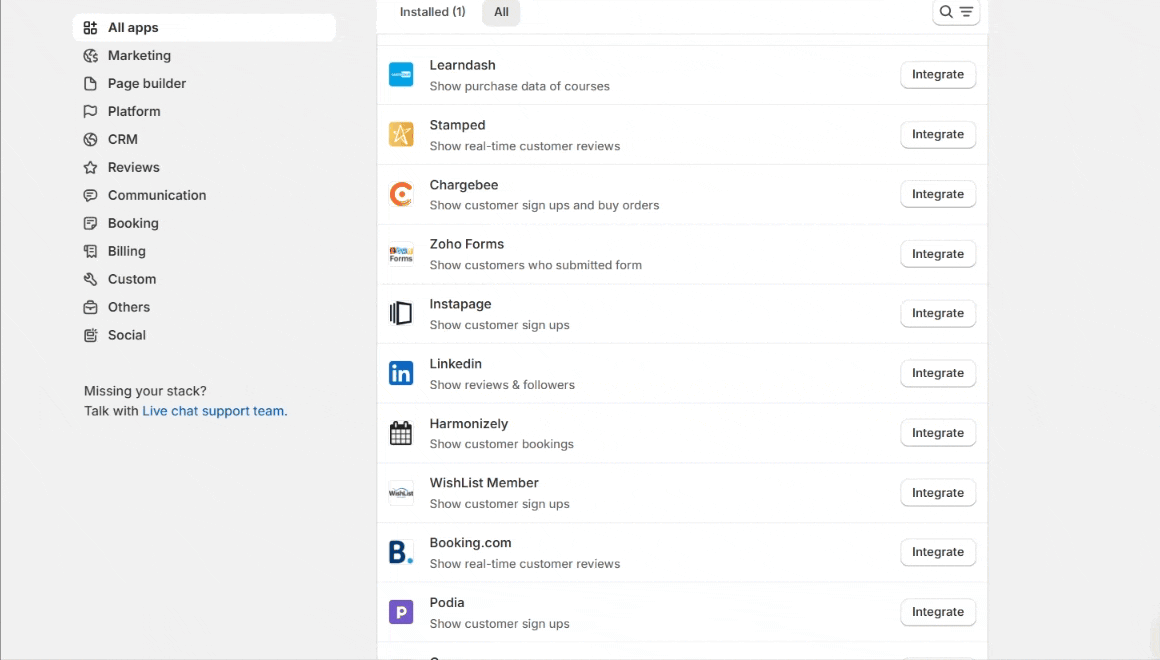
Task: Open the Marketing category
Action: tap(139, 56)
